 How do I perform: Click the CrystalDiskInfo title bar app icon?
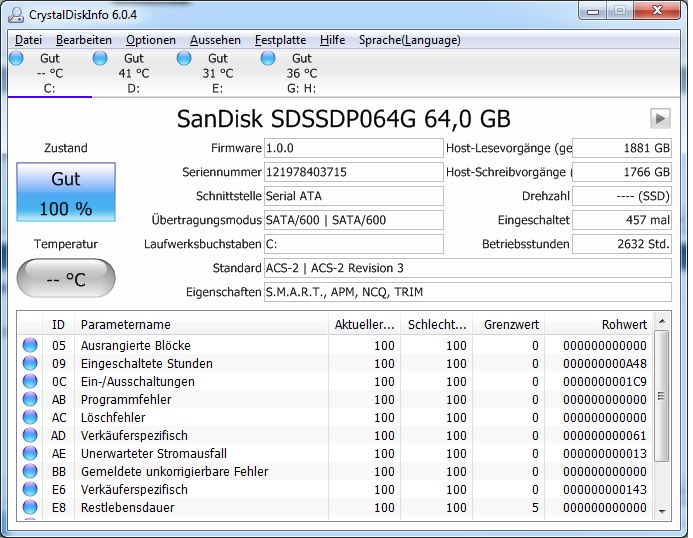tap(16, 15)
